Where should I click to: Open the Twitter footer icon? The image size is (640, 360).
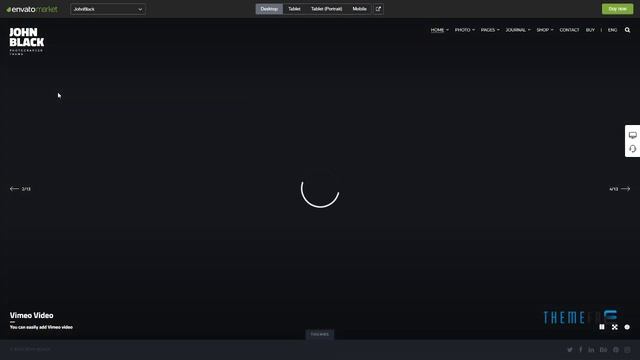coord(570,349)
